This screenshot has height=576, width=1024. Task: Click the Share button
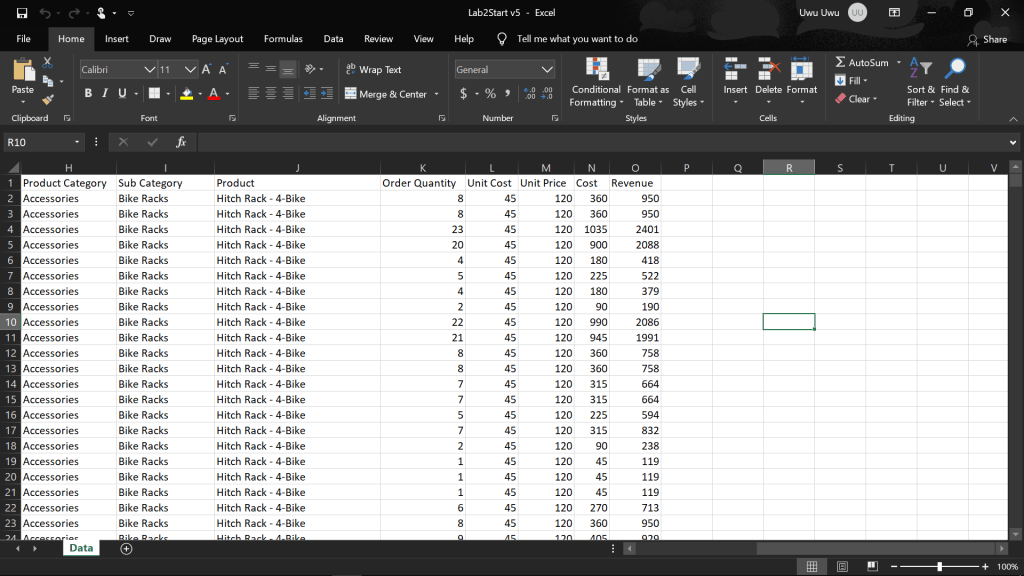click(987, 39)
